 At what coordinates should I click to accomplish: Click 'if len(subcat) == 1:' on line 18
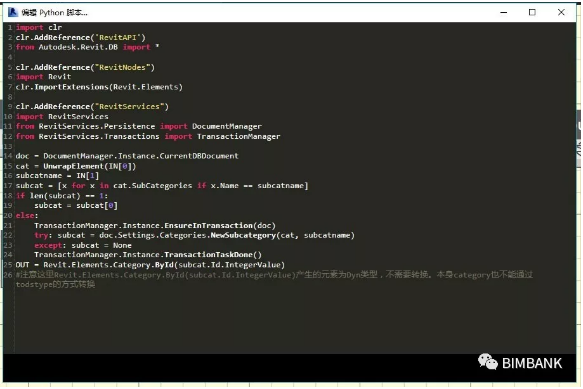[62, 196]
